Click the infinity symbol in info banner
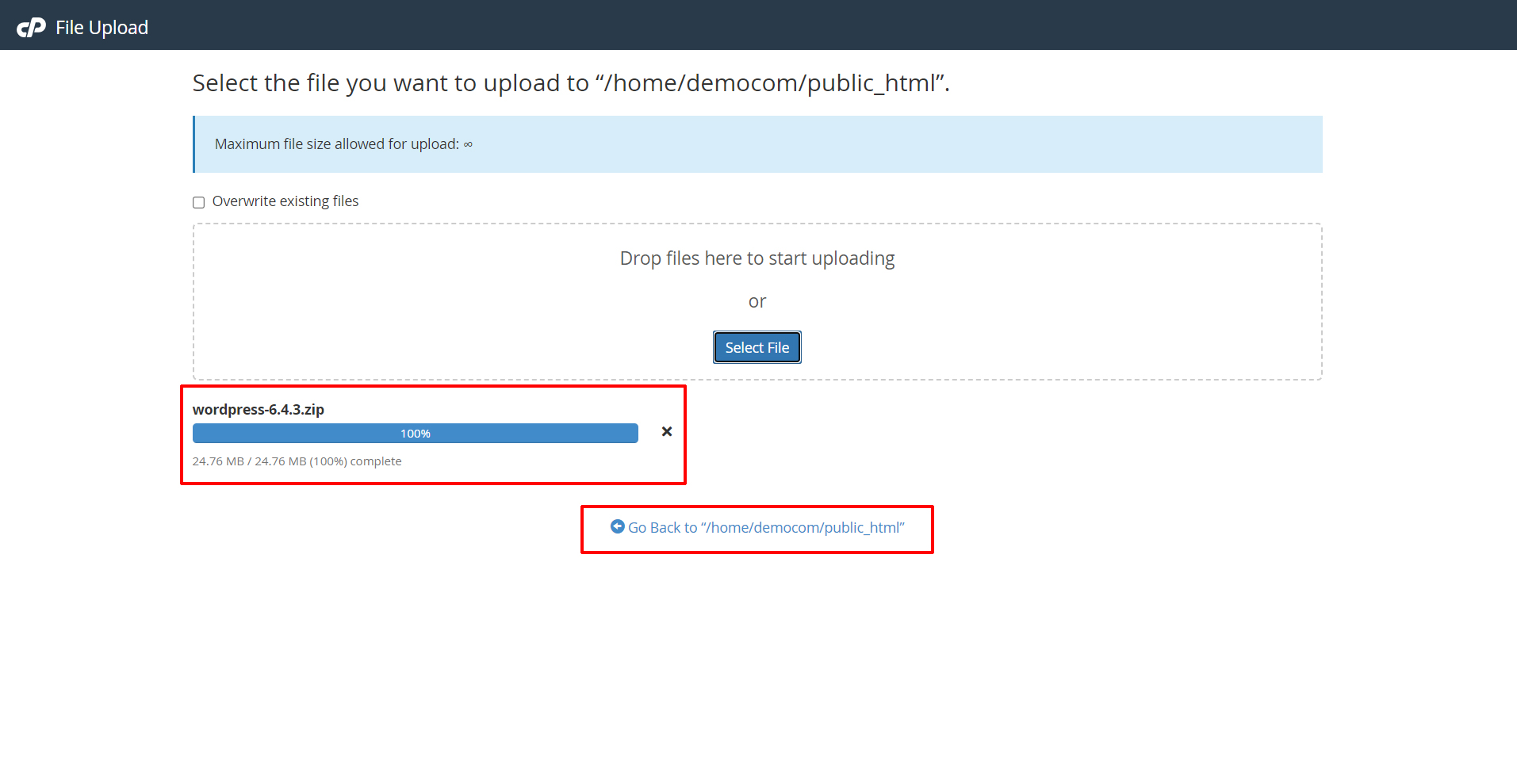Viewport: 1517px width, 784px height. 468,144
